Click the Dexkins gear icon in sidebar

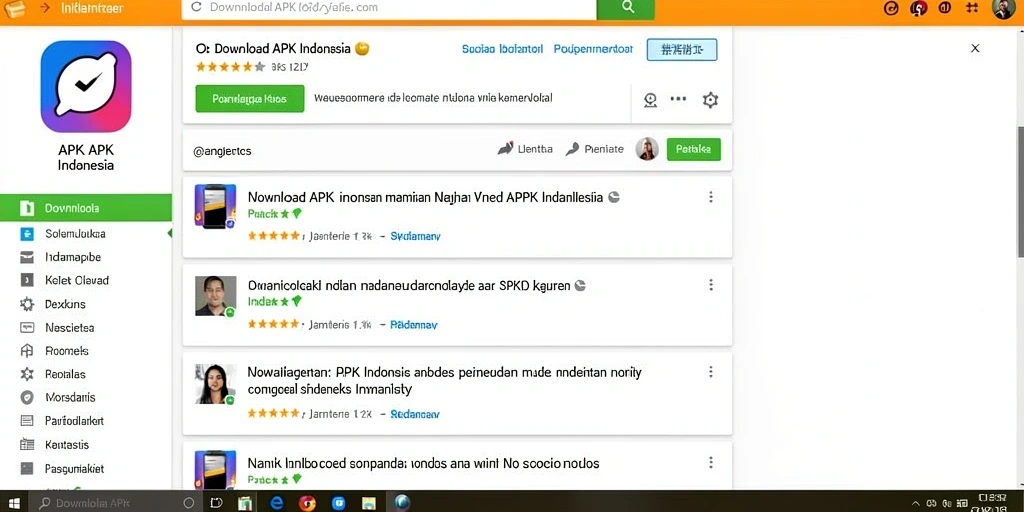[x=27, y=304]
